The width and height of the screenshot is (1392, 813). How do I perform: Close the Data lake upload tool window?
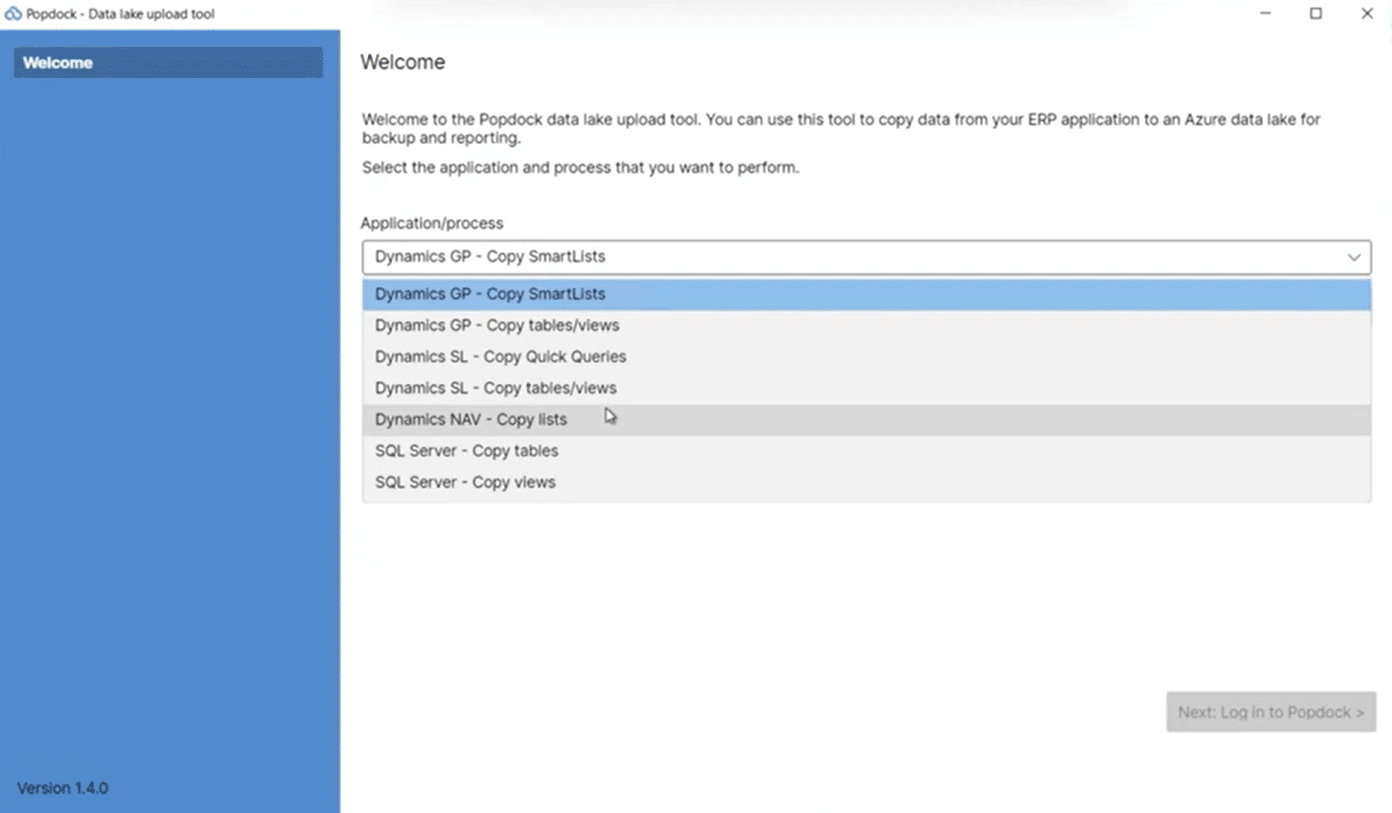pos(1367,14)
